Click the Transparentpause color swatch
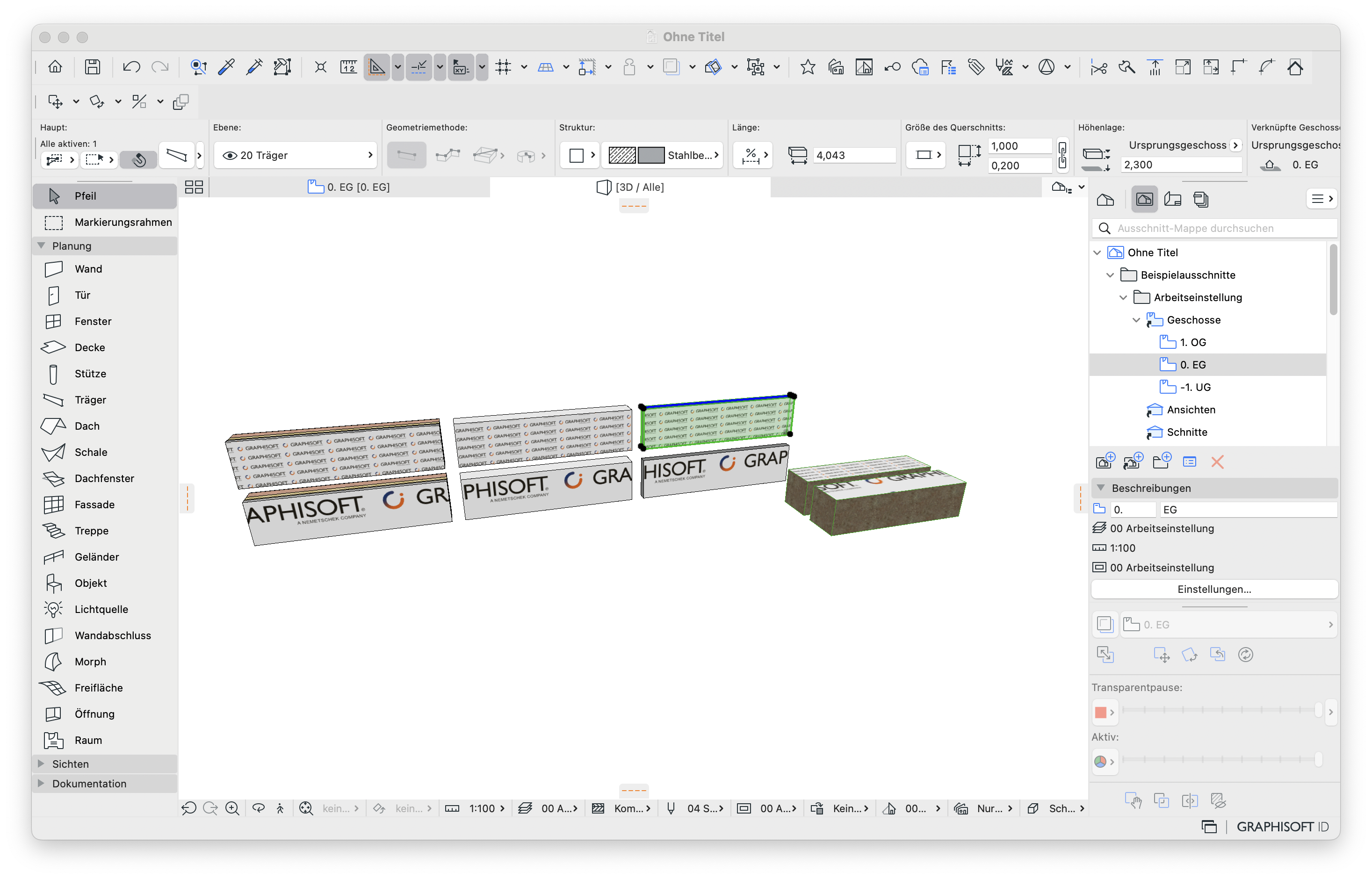The height and width of the screenshot is (879, 1372). 1105,713
